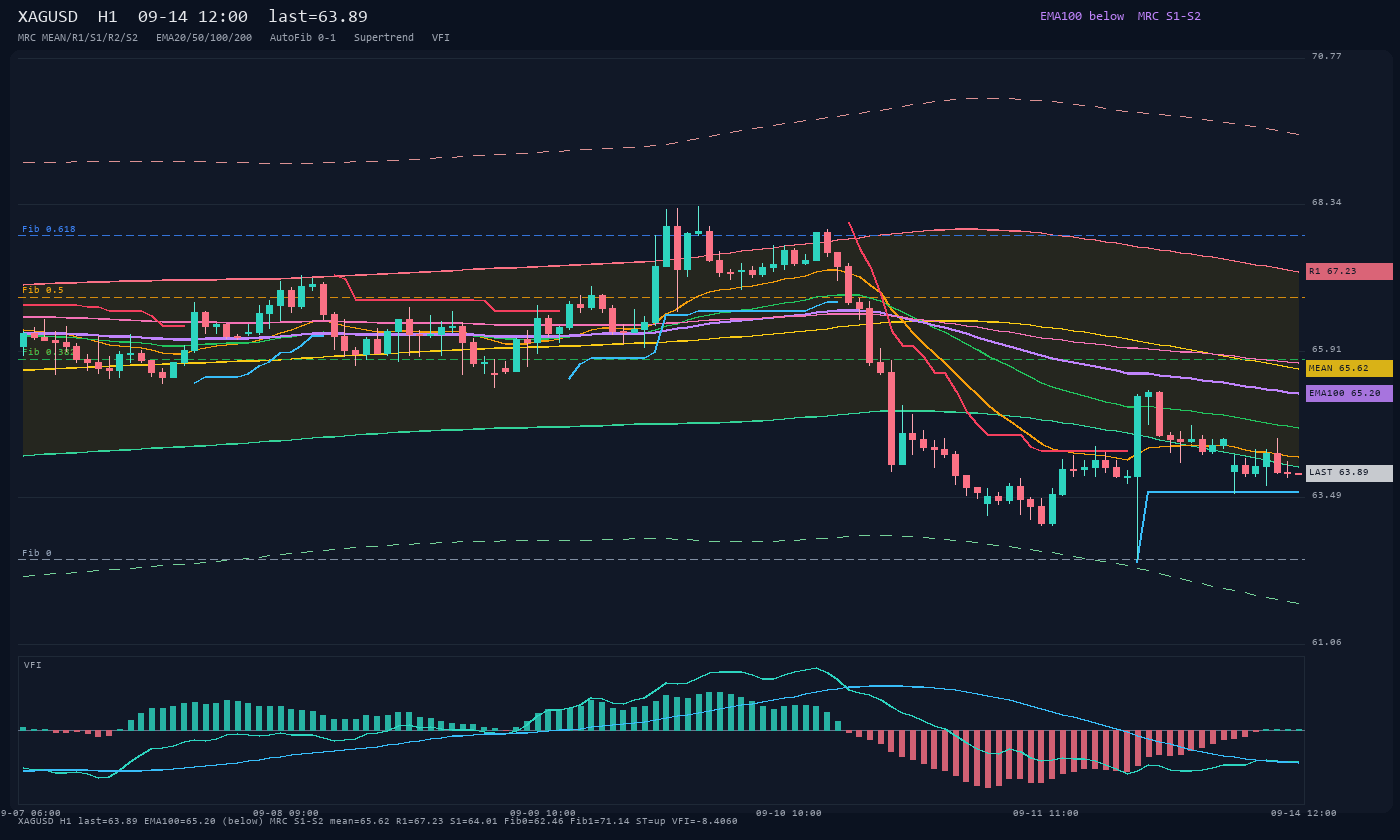The width and height of the screenshot is (1400, 840).
Task: Click the MRC MEAN/R1/S1/R2/S2 indicator legend
Action: click(78, 38)
